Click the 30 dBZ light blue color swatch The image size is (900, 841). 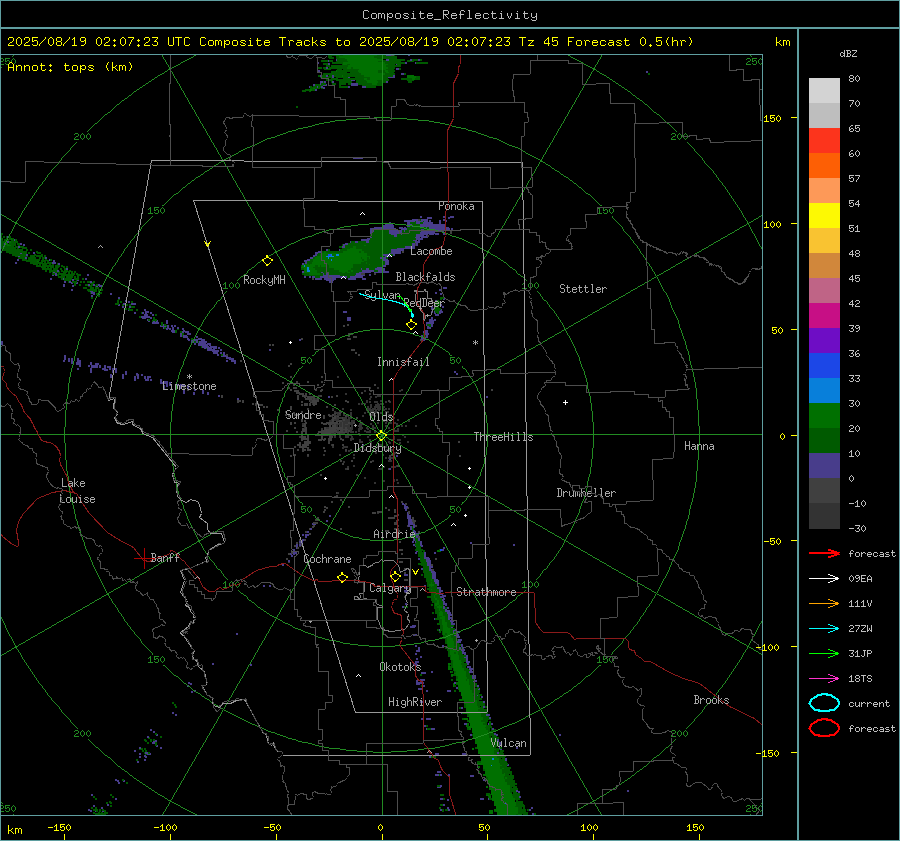click(x=824, y=390)
